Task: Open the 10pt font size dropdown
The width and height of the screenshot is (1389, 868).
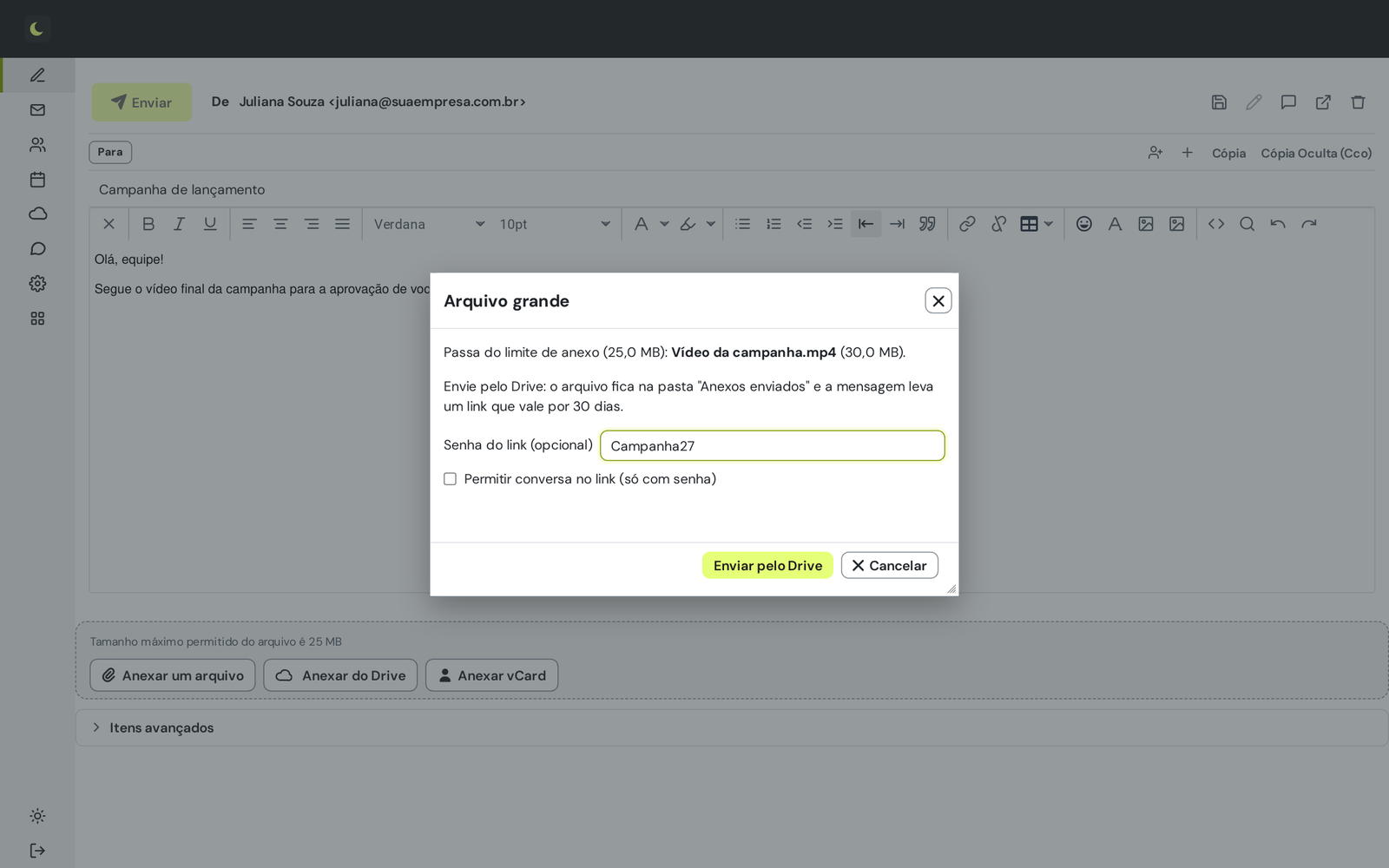Action: click(554, 224)
